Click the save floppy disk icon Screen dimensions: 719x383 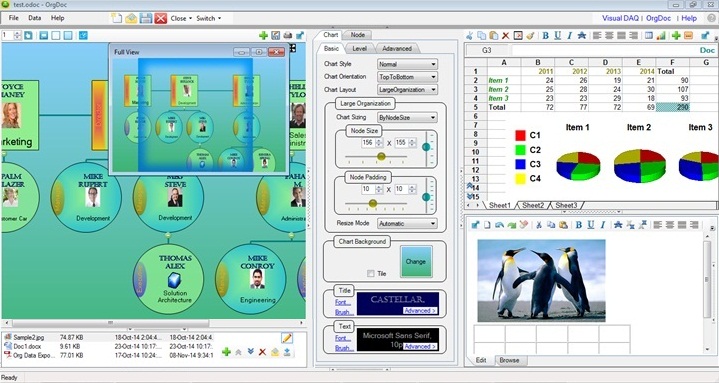pos(146,18)
